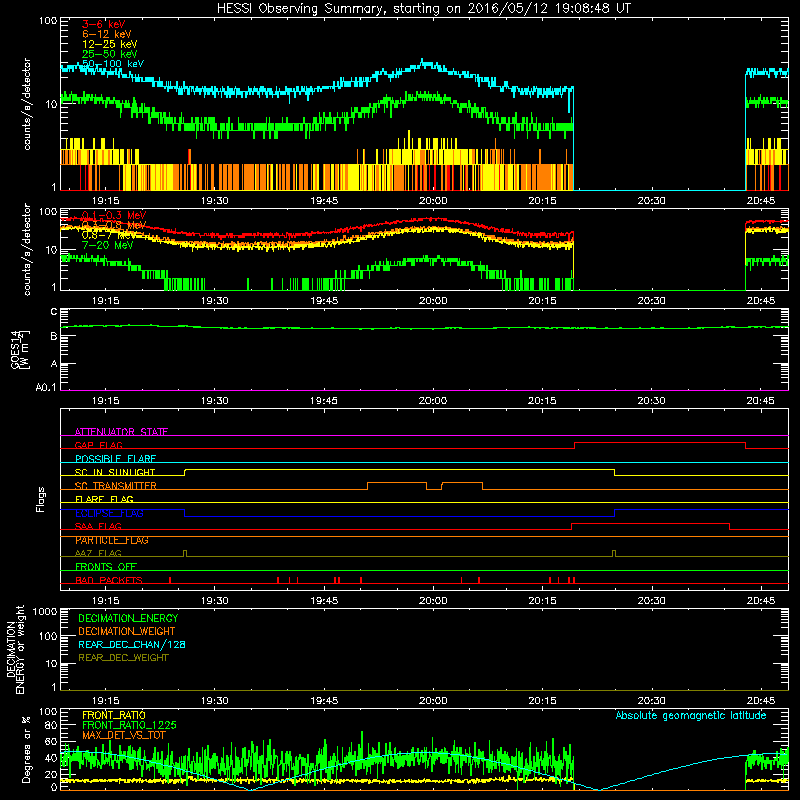Click the vertical Flags axis title
The width and height of the screenshot is (800, 800).
(x=41, y=499)
